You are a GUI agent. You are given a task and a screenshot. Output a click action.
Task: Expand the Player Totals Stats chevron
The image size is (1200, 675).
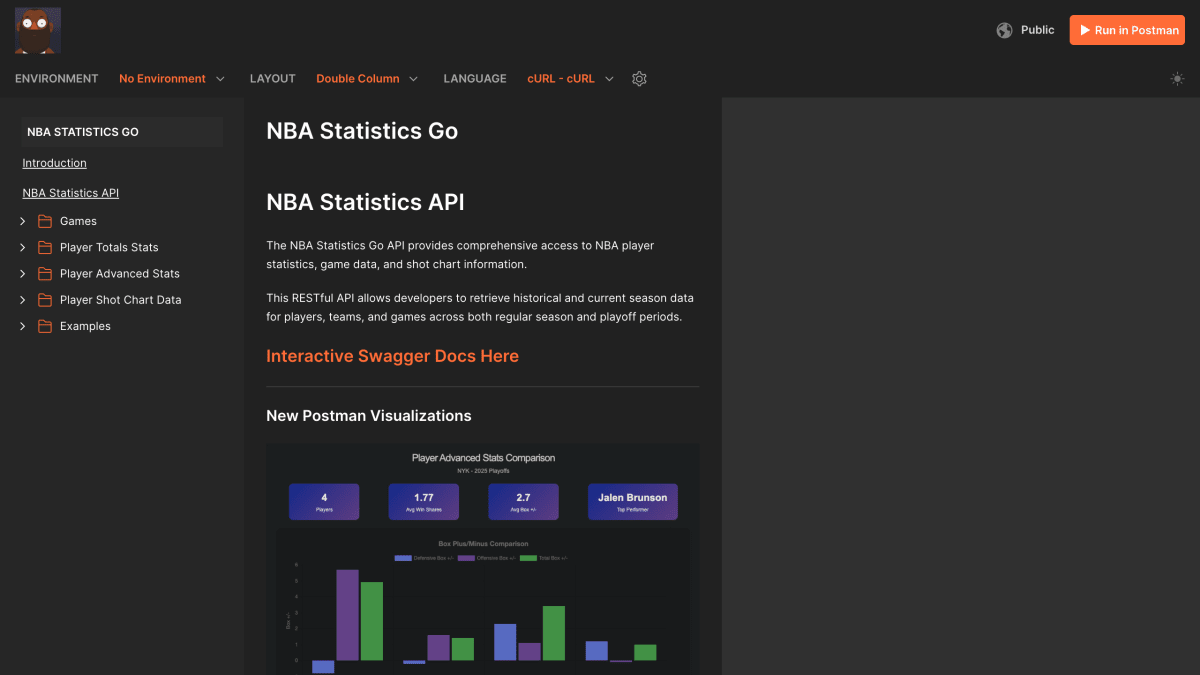[x=23, y=247]
